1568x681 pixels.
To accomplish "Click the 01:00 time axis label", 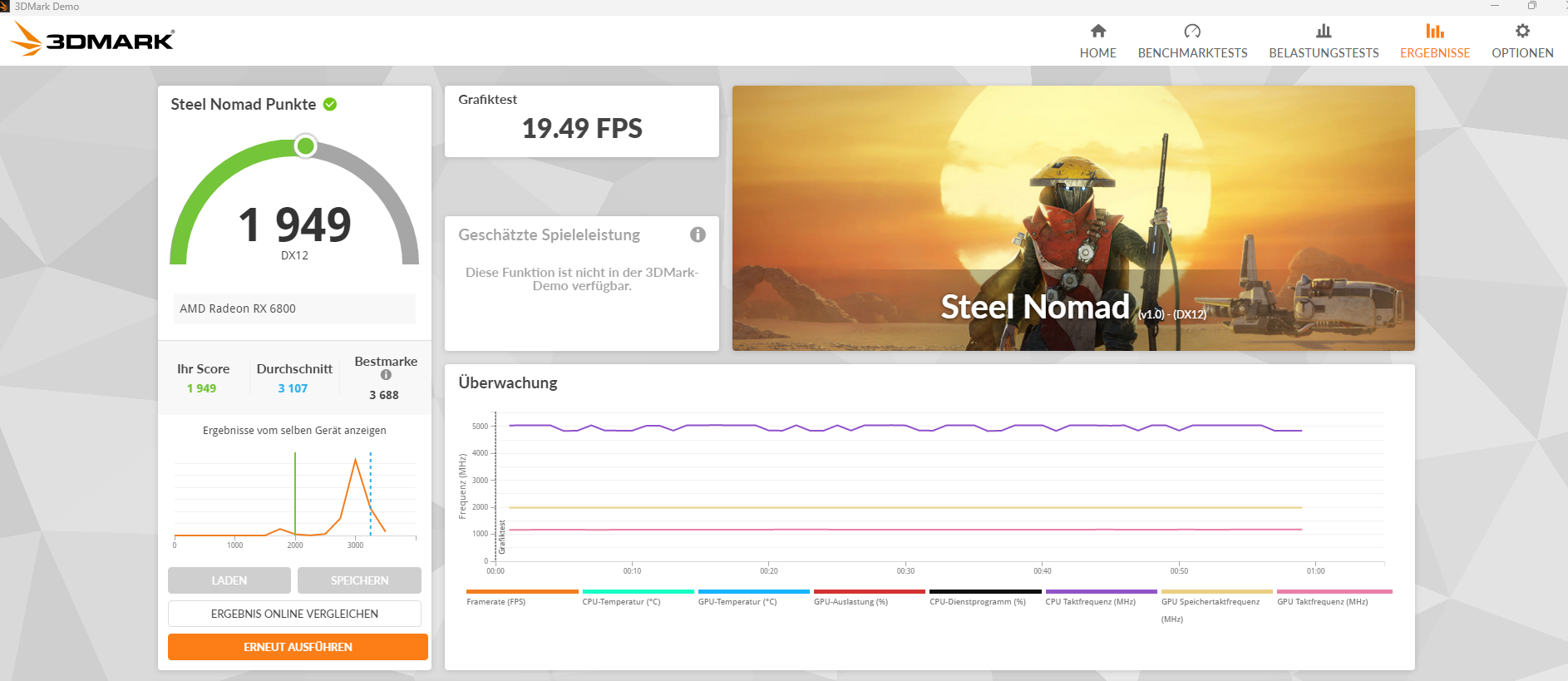I will pyautogui.click(x=1315, y=571).
